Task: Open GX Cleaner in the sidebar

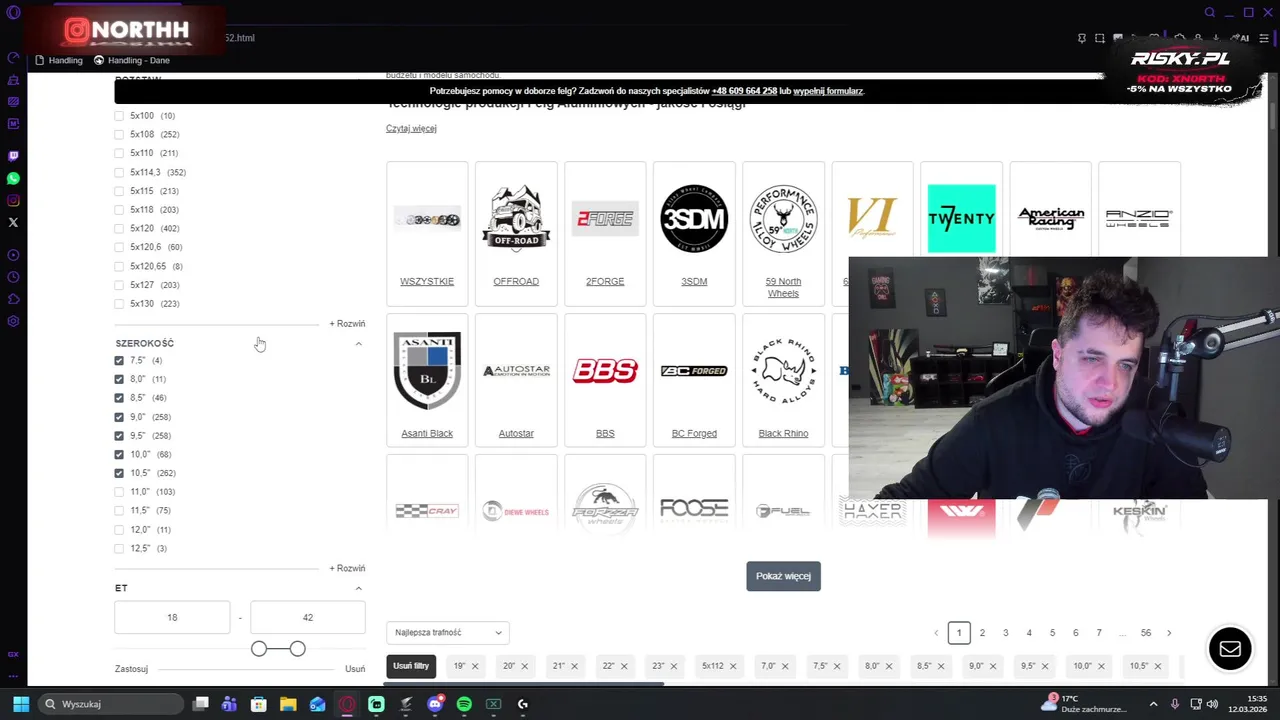Action: [13, 79]
